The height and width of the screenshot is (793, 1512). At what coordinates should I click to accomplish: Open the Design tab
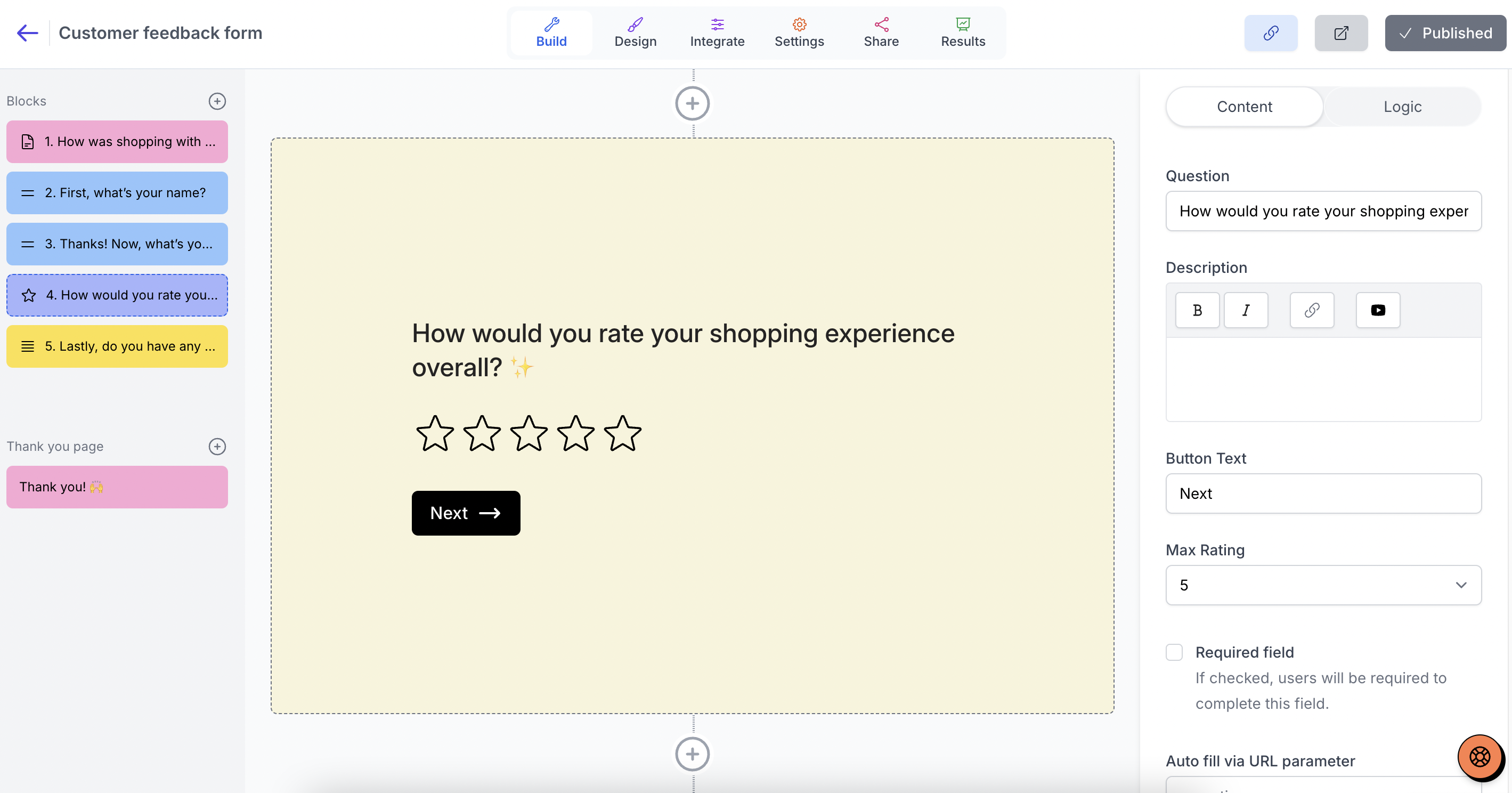coord(636,33)
